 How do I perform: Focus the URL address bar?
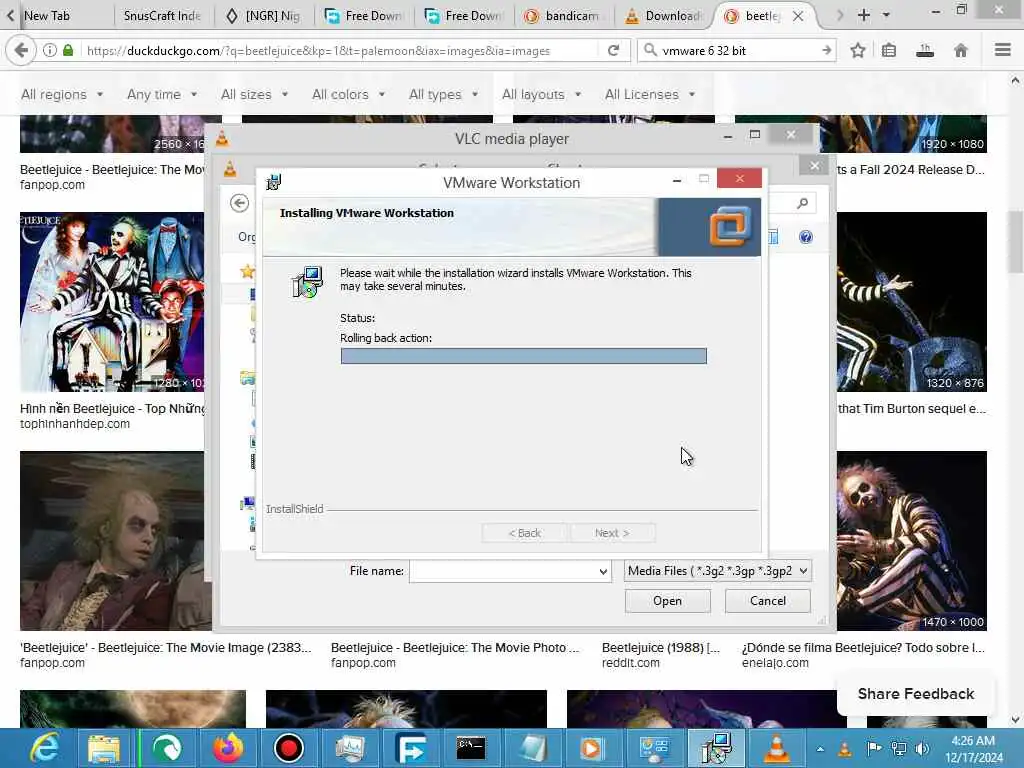coord(340,50)
